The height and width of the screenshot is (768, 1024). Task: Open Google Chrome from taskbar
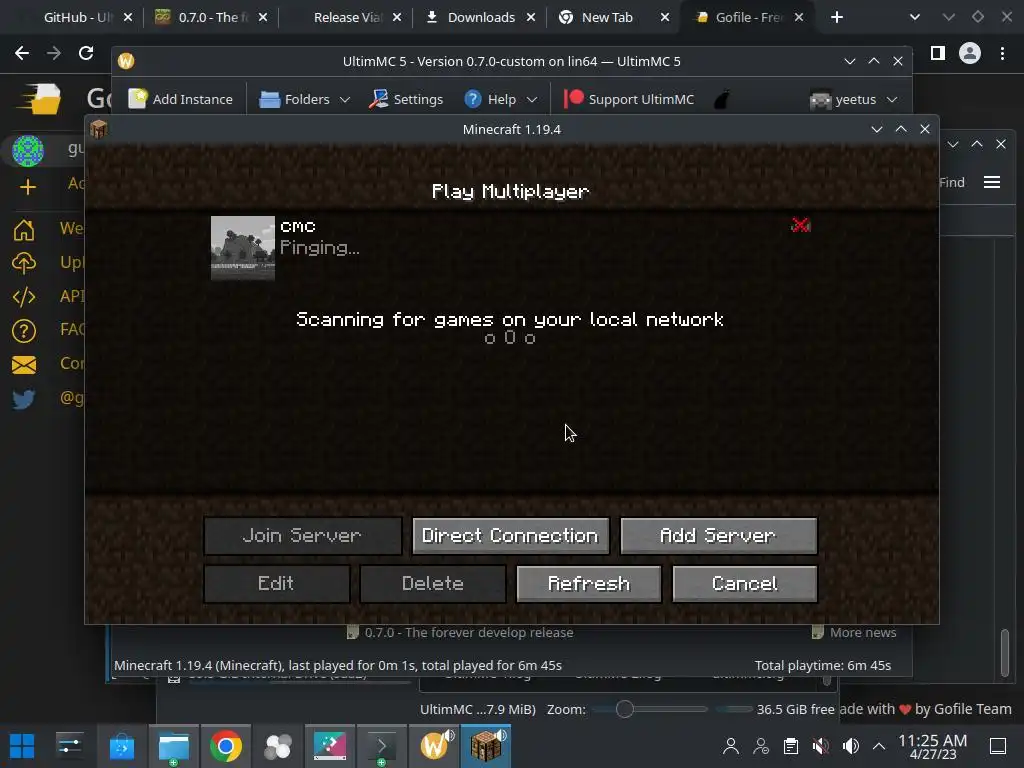(225, 746)
